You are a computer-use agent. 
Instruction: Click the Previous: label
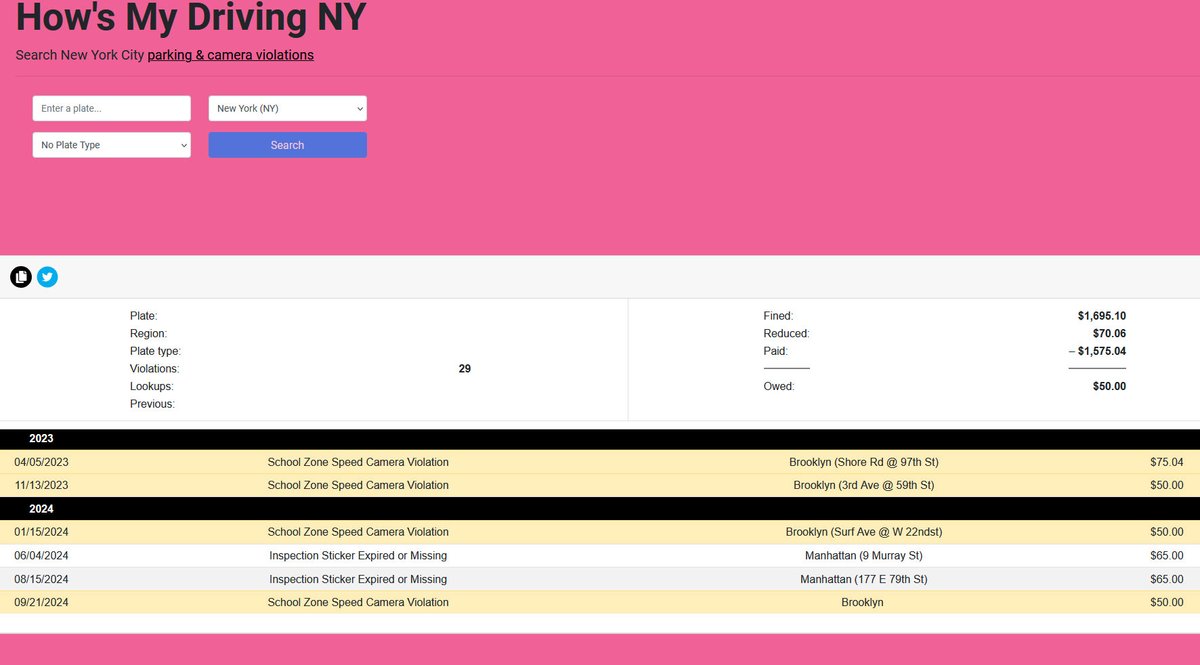152,404
